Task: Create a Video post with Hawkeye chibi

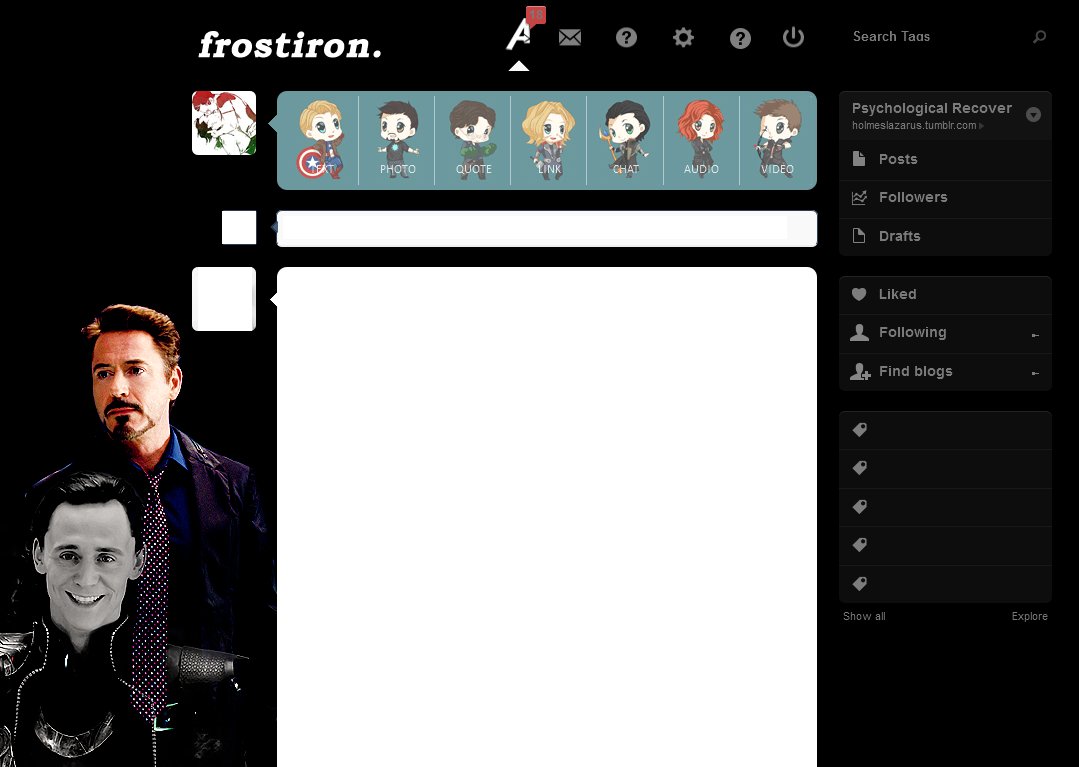Action: coord(778,140)
